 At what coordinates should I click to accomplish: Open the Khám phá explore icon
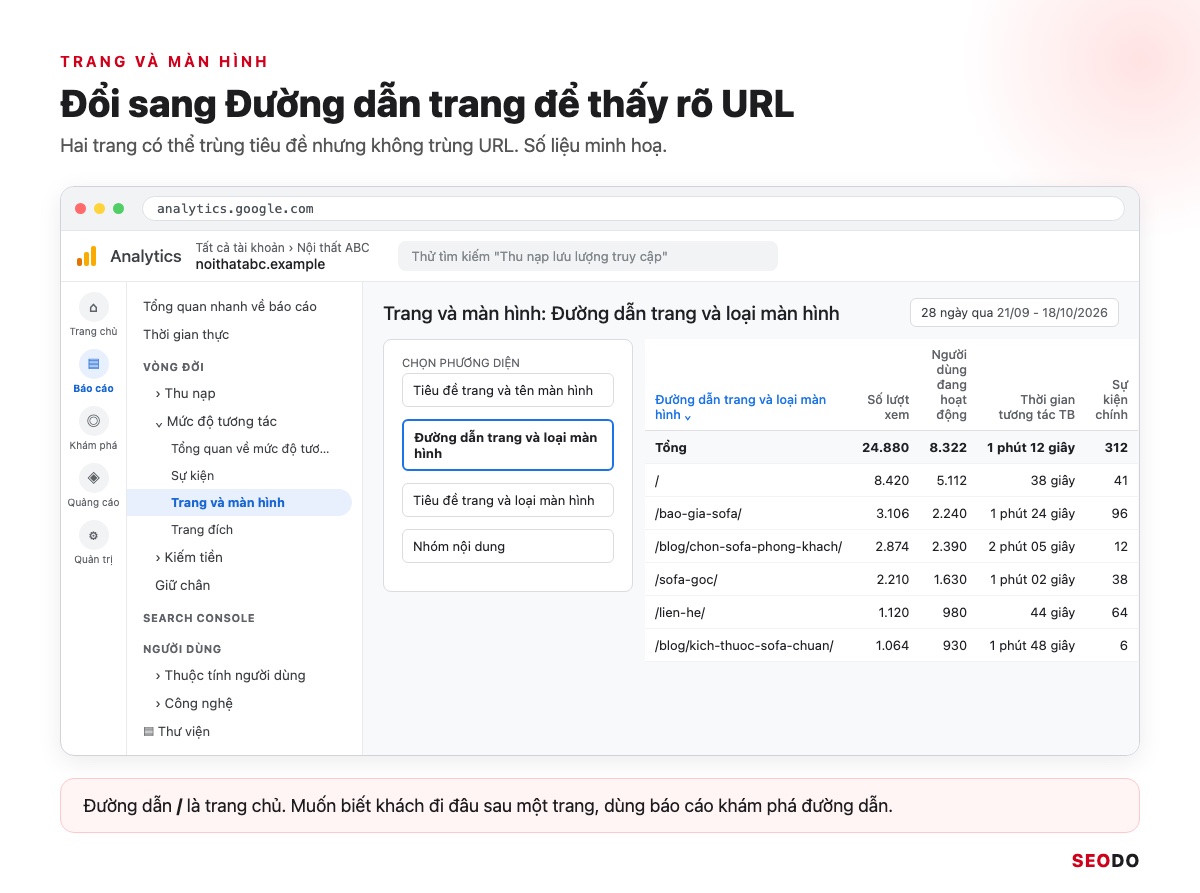pos(93,421)
